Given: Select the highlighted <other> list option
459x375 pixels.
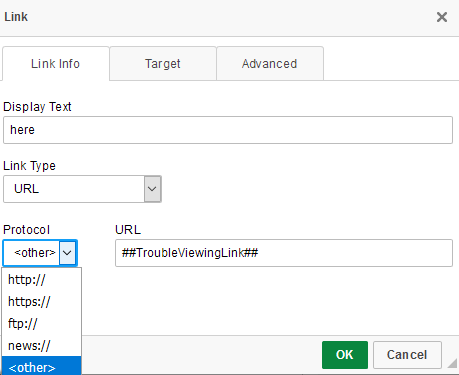Looking at the screenshot, I should pos(42,366).
